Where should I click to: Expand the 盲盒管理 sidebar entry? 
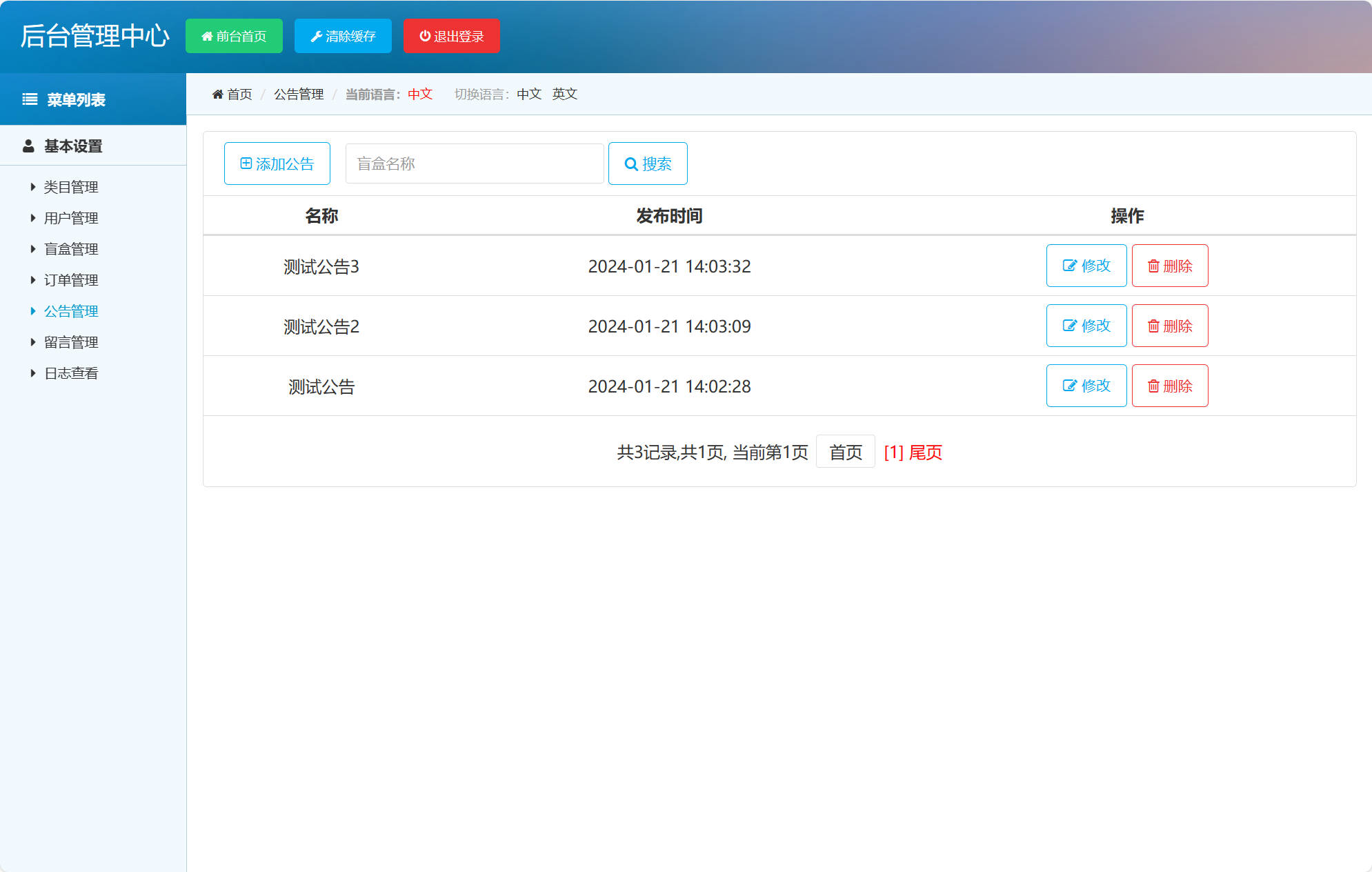click(x=71, y=248)
